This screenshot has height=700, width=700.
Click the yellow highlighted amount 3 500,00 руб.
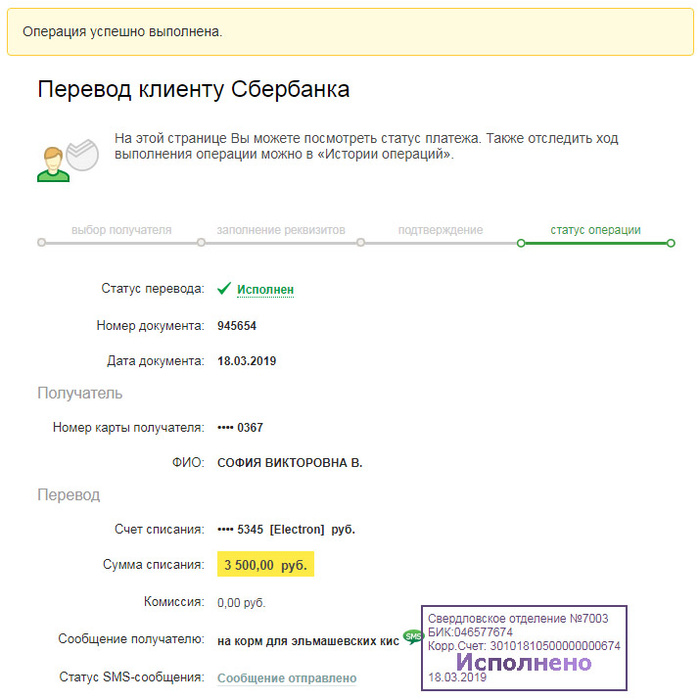click(x=265, y=565)
